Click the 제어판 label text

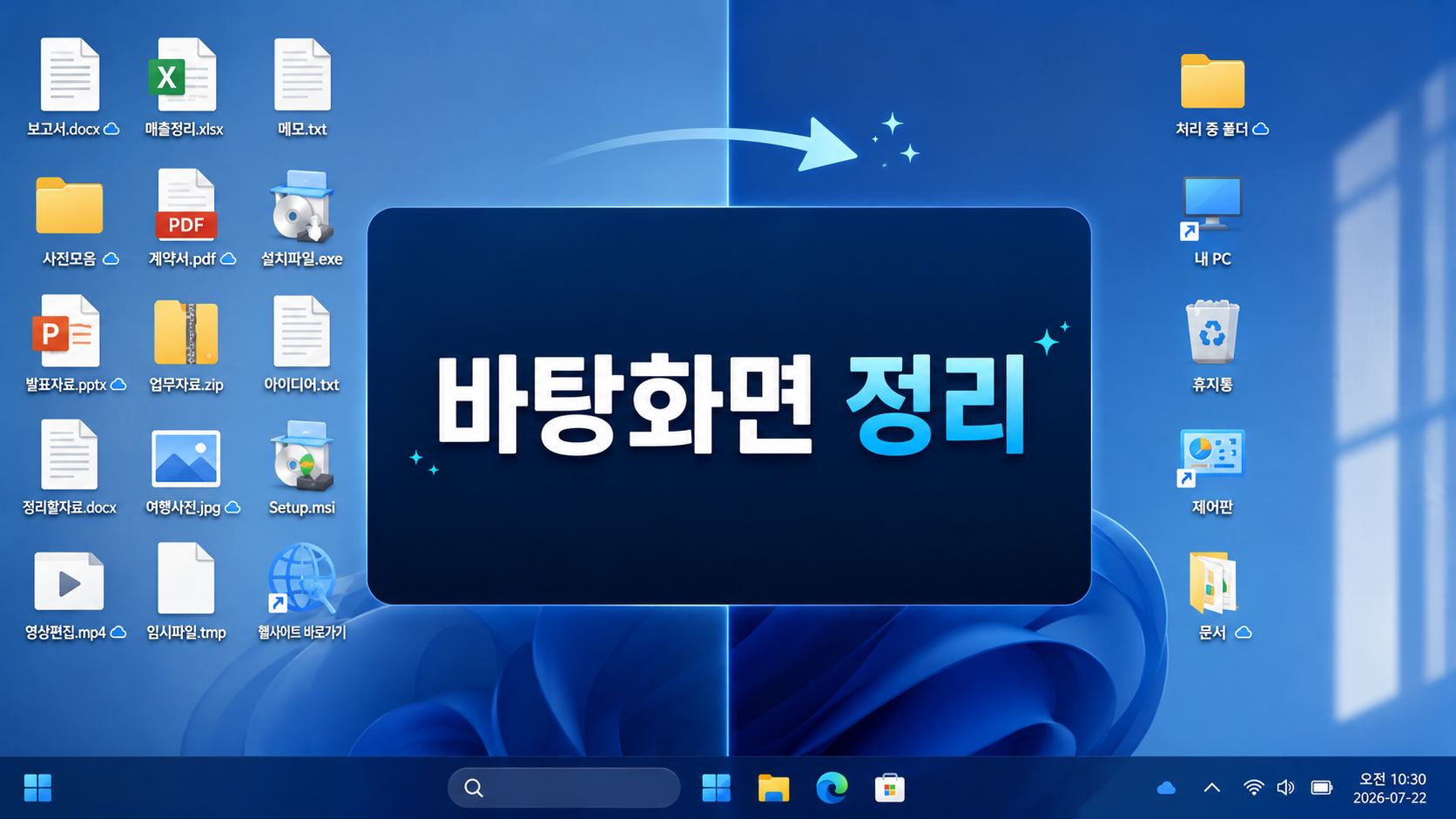coord(1212,507)
